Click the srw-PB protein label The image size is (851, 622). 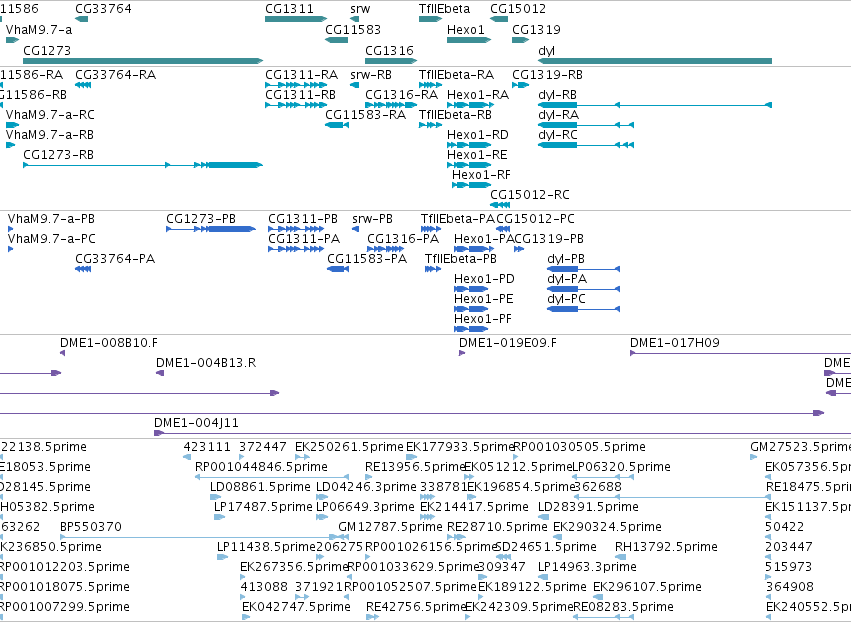372,219
